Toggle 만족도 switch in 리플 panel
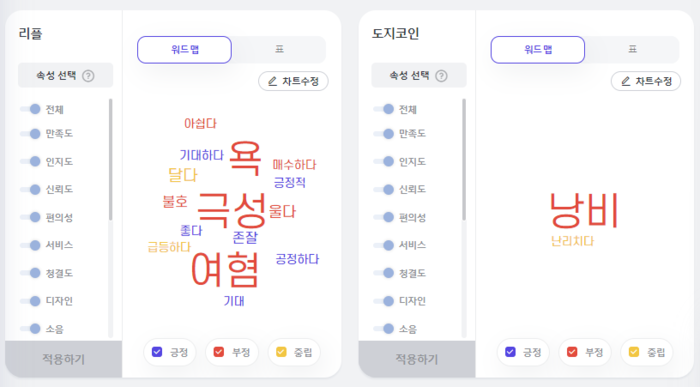Viewport: 700px width, 387px height. (x=31, y=133)
